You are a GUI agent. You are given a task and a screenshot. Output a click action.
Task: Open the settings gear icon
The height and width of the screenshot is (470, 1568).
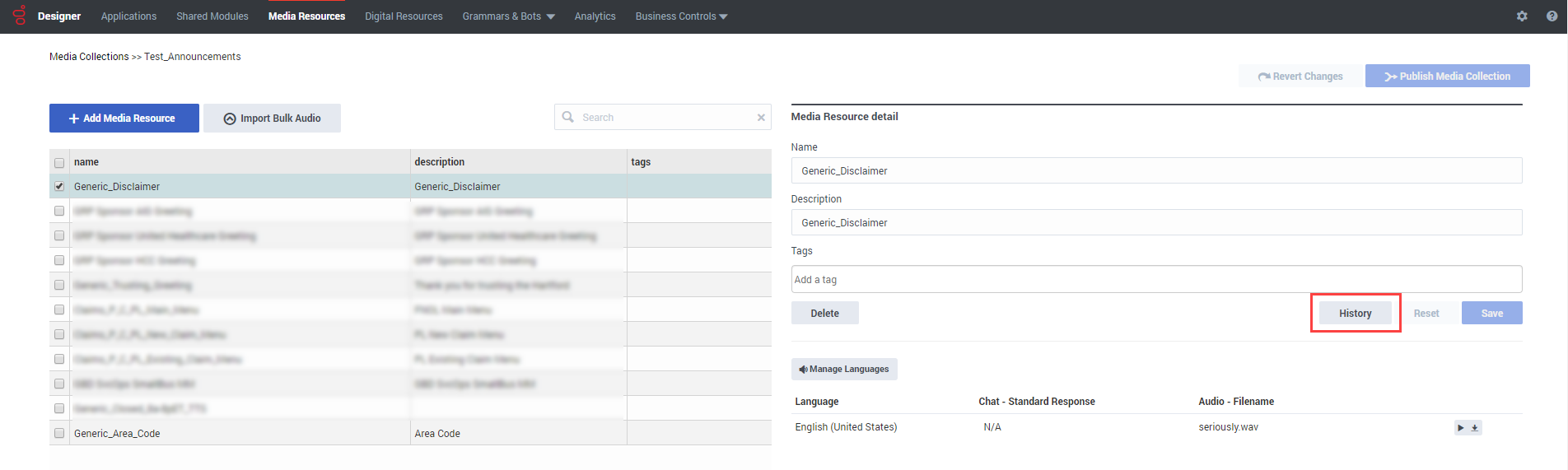(x=1522, y=16)
